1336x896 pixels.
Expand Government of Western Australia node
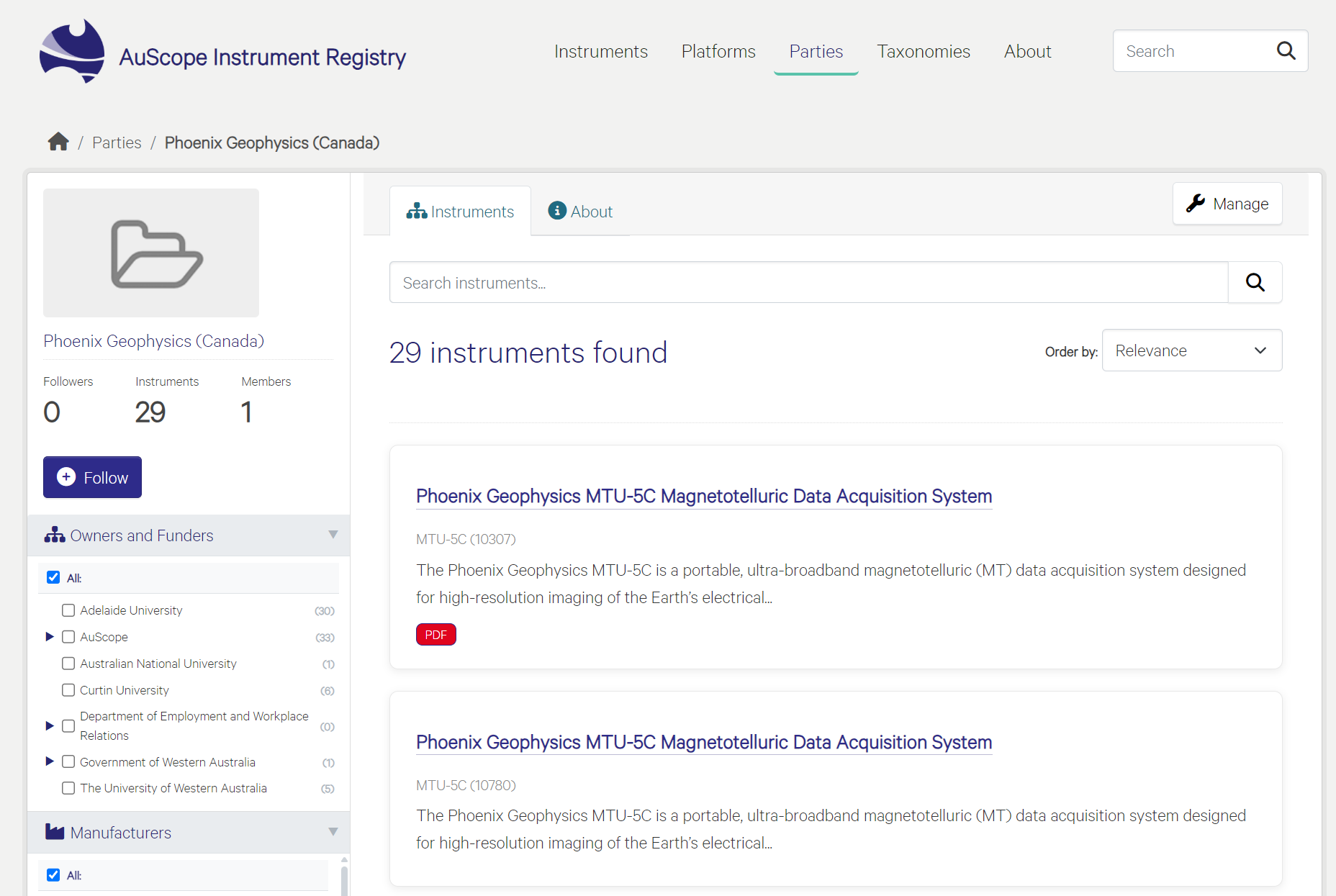click(50, 761)
